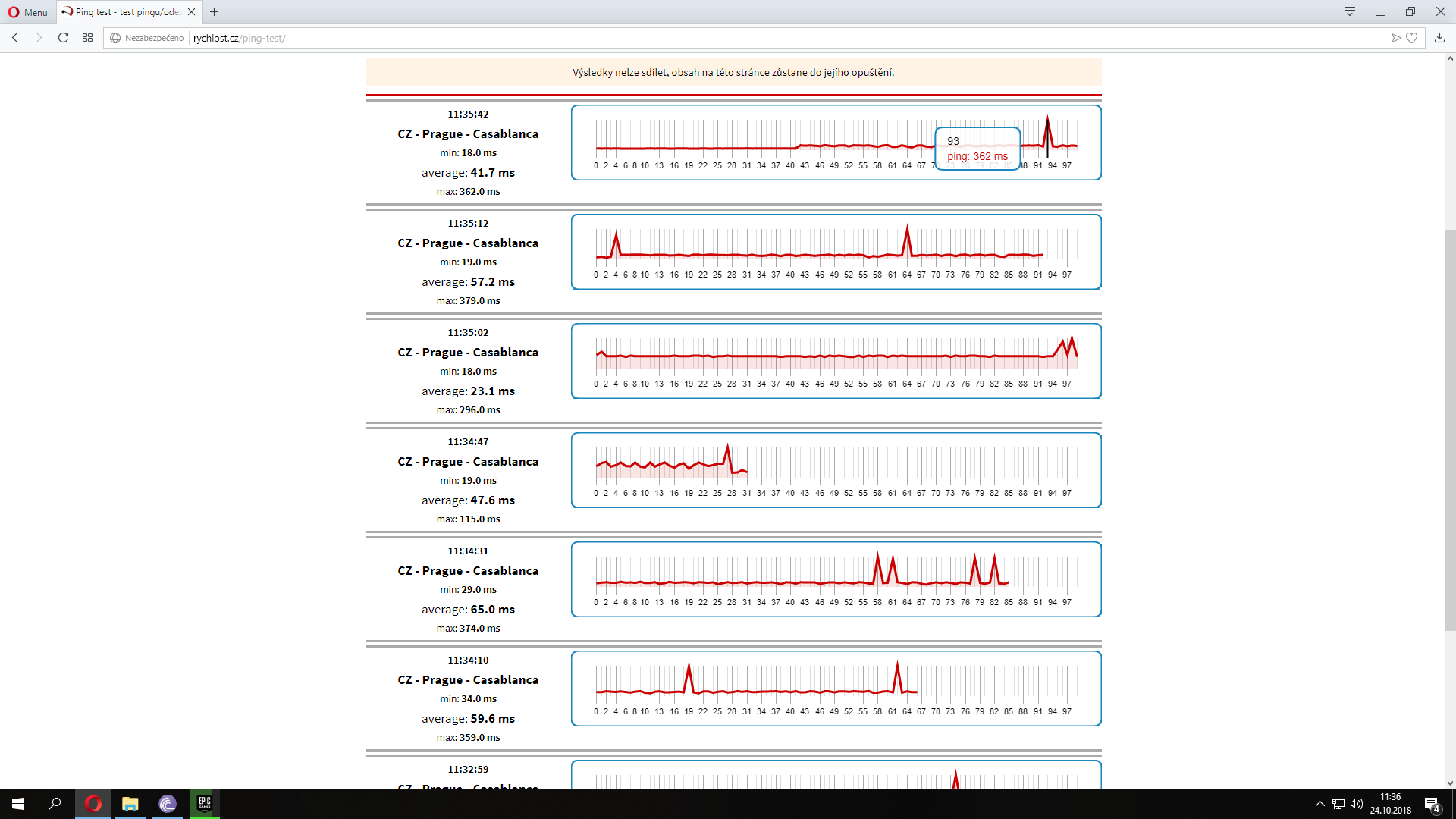Open Windows notification center icon

[x=1432, y=804]
